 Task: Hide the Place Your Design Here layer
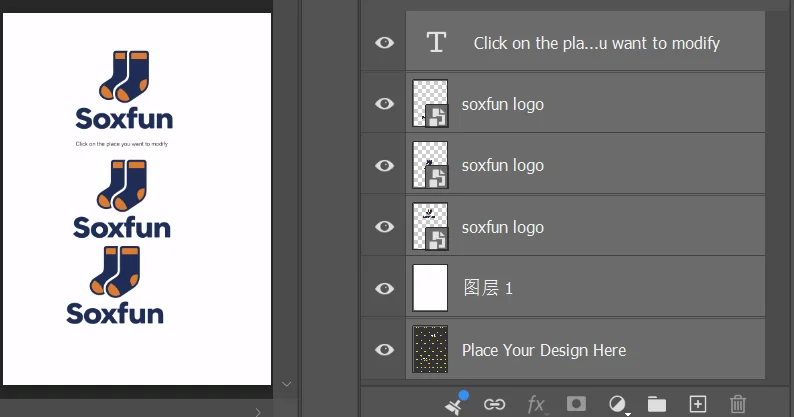pos(384,350)
